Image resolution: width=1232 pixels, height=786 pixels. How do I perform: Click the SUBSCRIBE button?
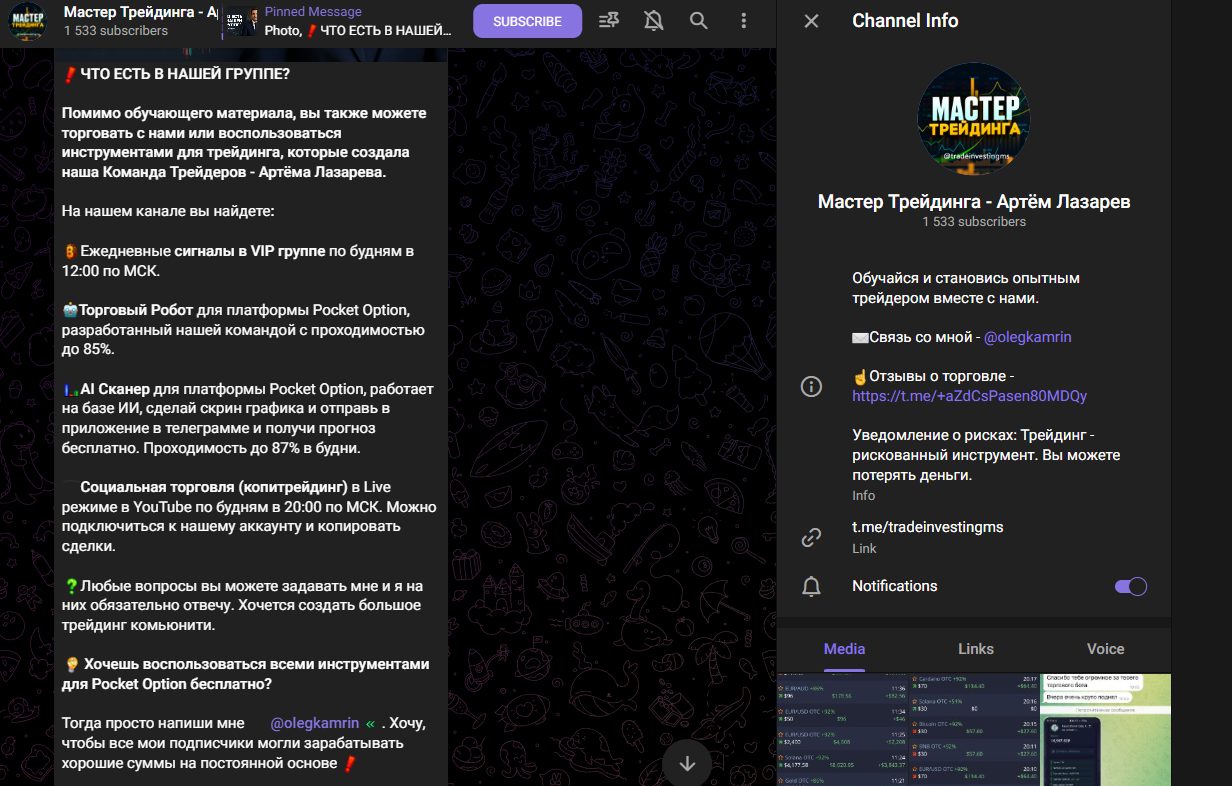point(527,21)
